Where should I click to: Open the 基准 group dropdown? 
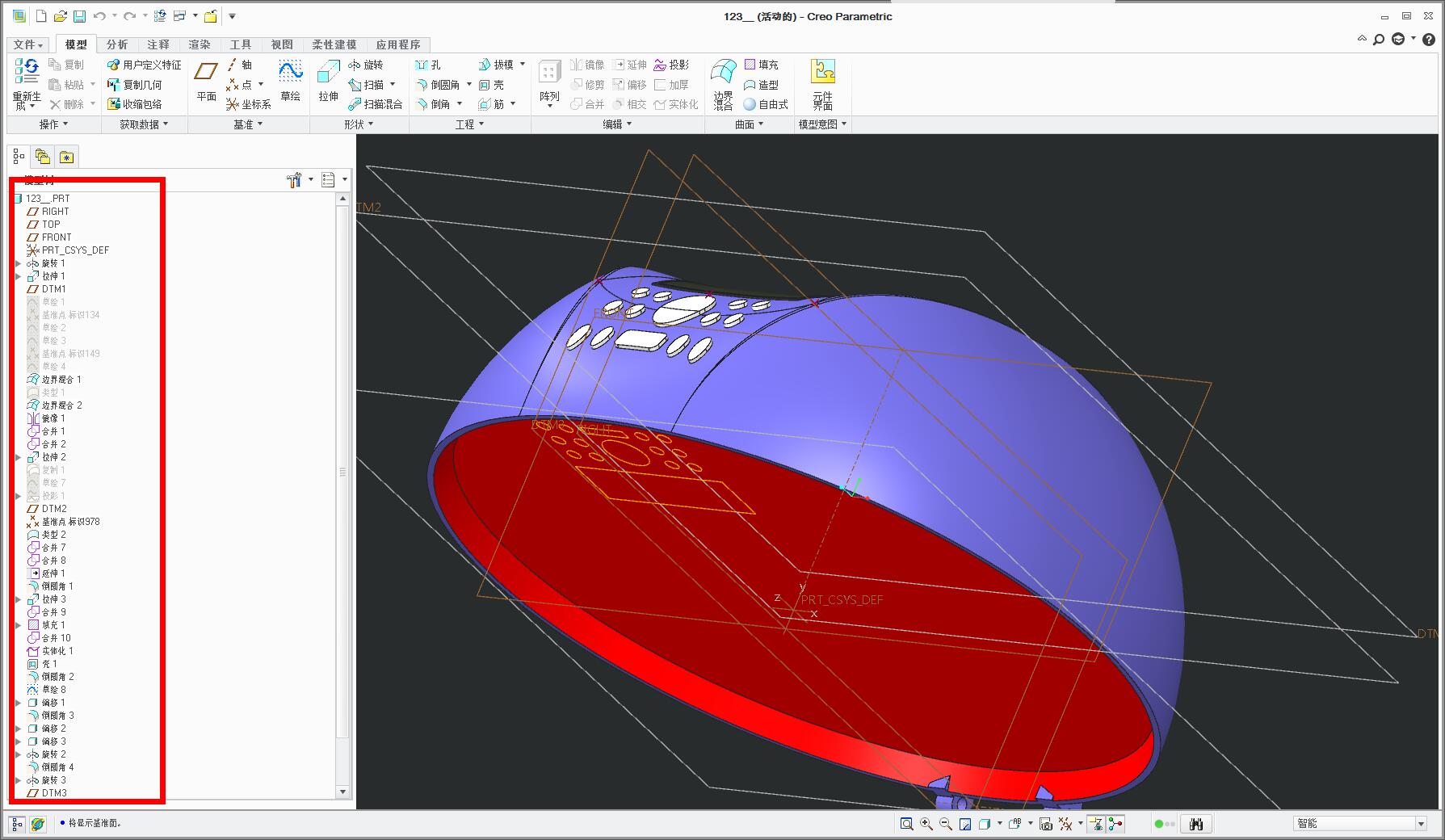249,124
